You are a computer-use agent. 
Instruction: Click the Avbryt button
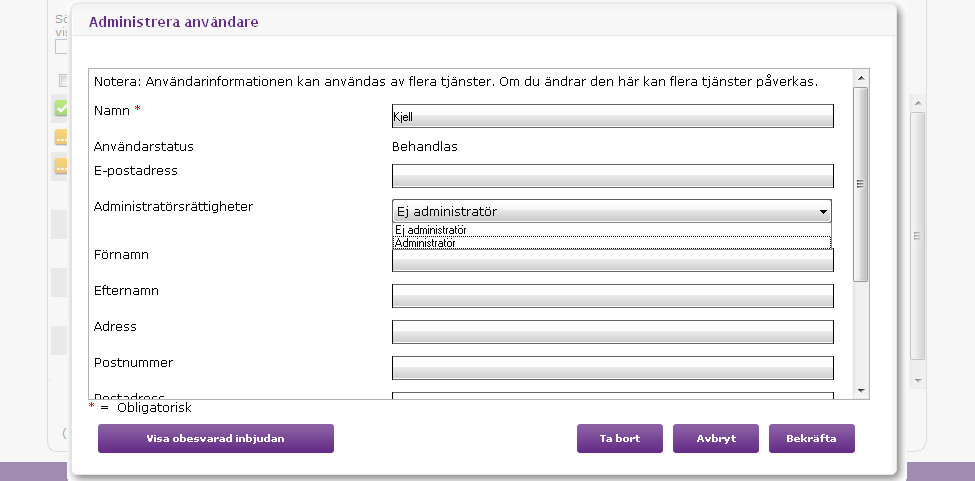[x=716, y=438]
